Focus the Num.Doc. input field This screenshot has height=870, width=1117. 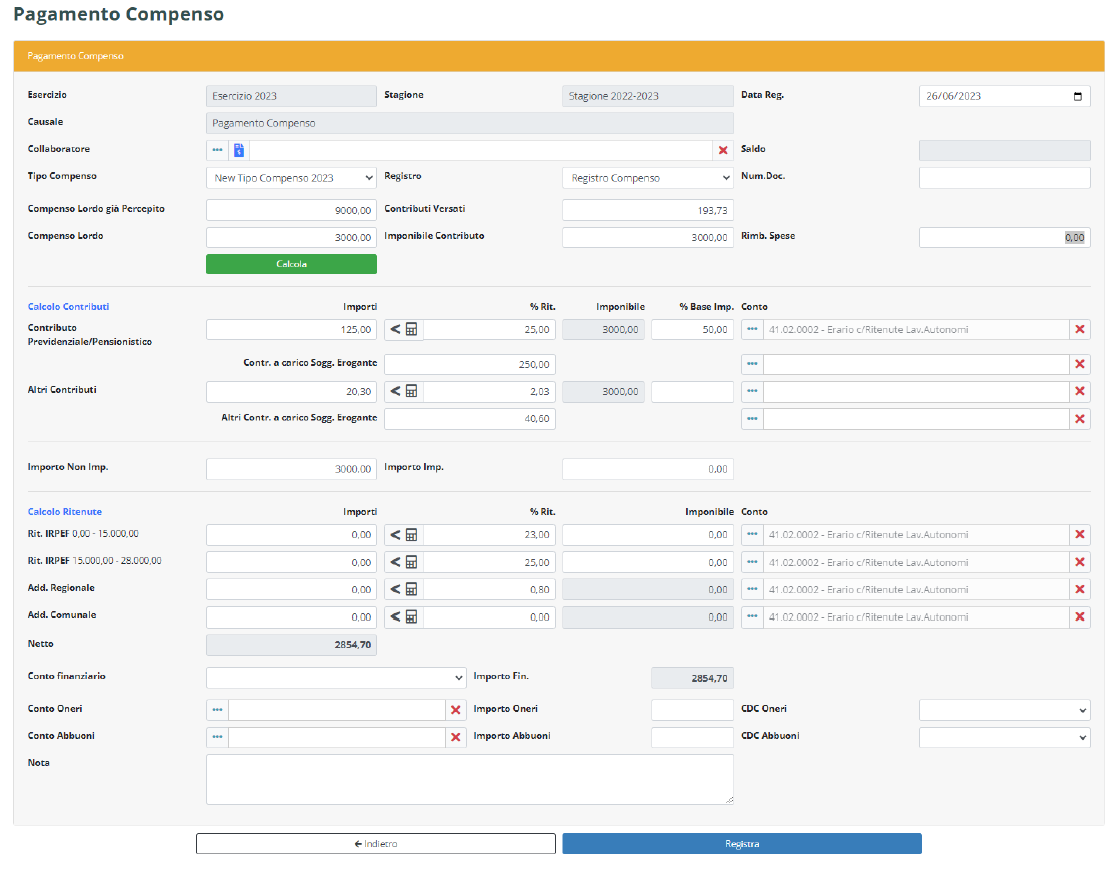pos(1004,178)
